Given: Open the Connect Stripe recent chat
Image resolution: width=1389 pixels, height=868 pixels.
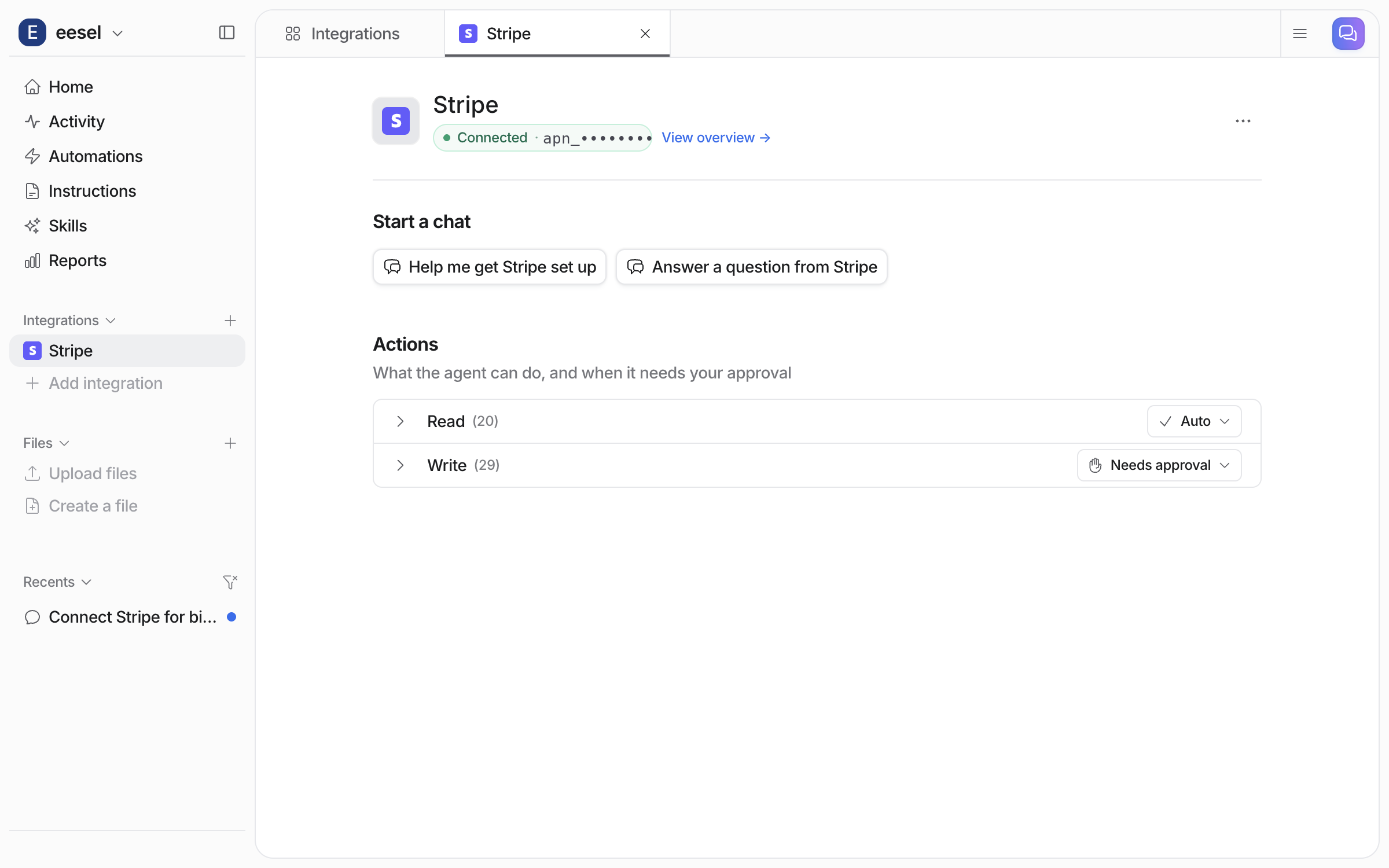Looking at the screenshot, I should coord(127,617).
